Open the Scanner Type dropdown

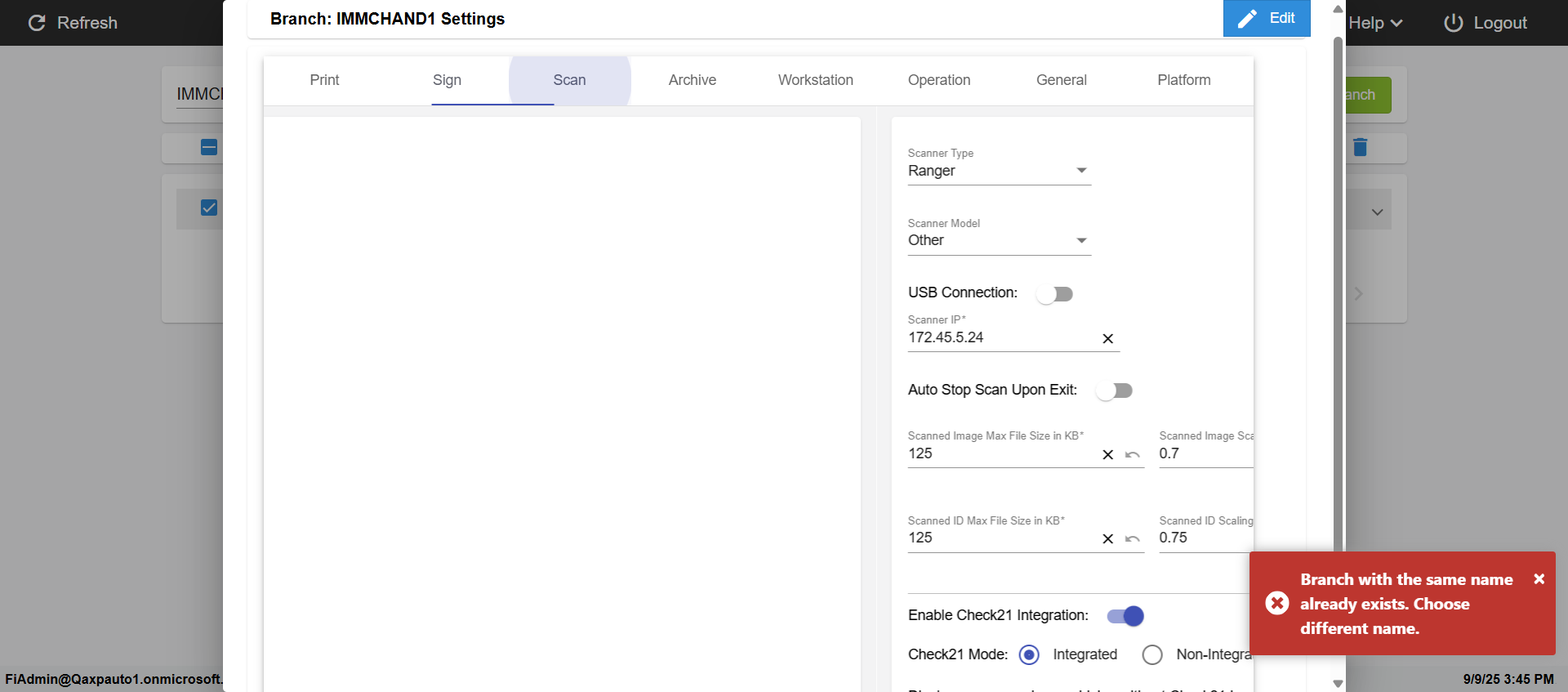click(999, 171)
